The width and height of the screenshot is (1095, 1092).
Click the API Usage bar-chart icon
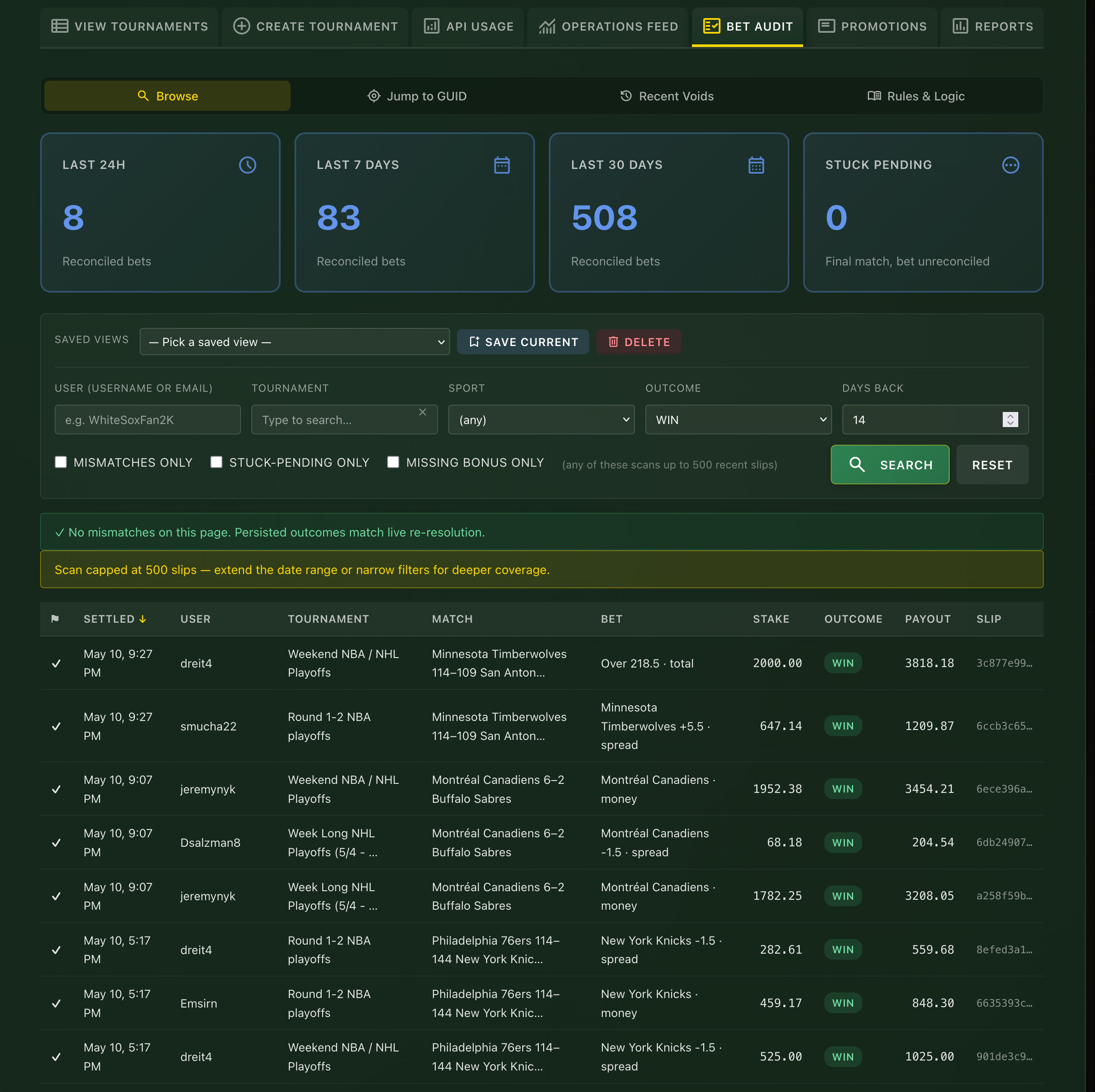click(x=432, y=26)
